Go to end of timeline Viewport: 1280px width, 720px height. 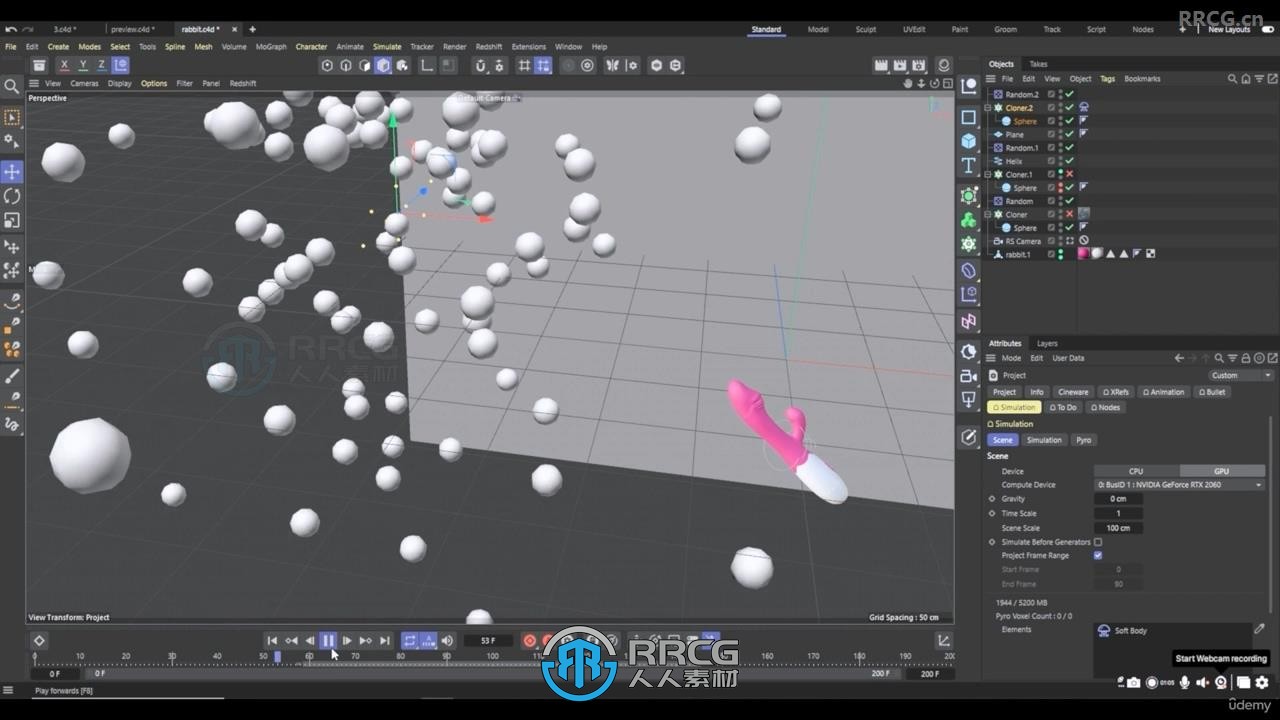(385, 640)
